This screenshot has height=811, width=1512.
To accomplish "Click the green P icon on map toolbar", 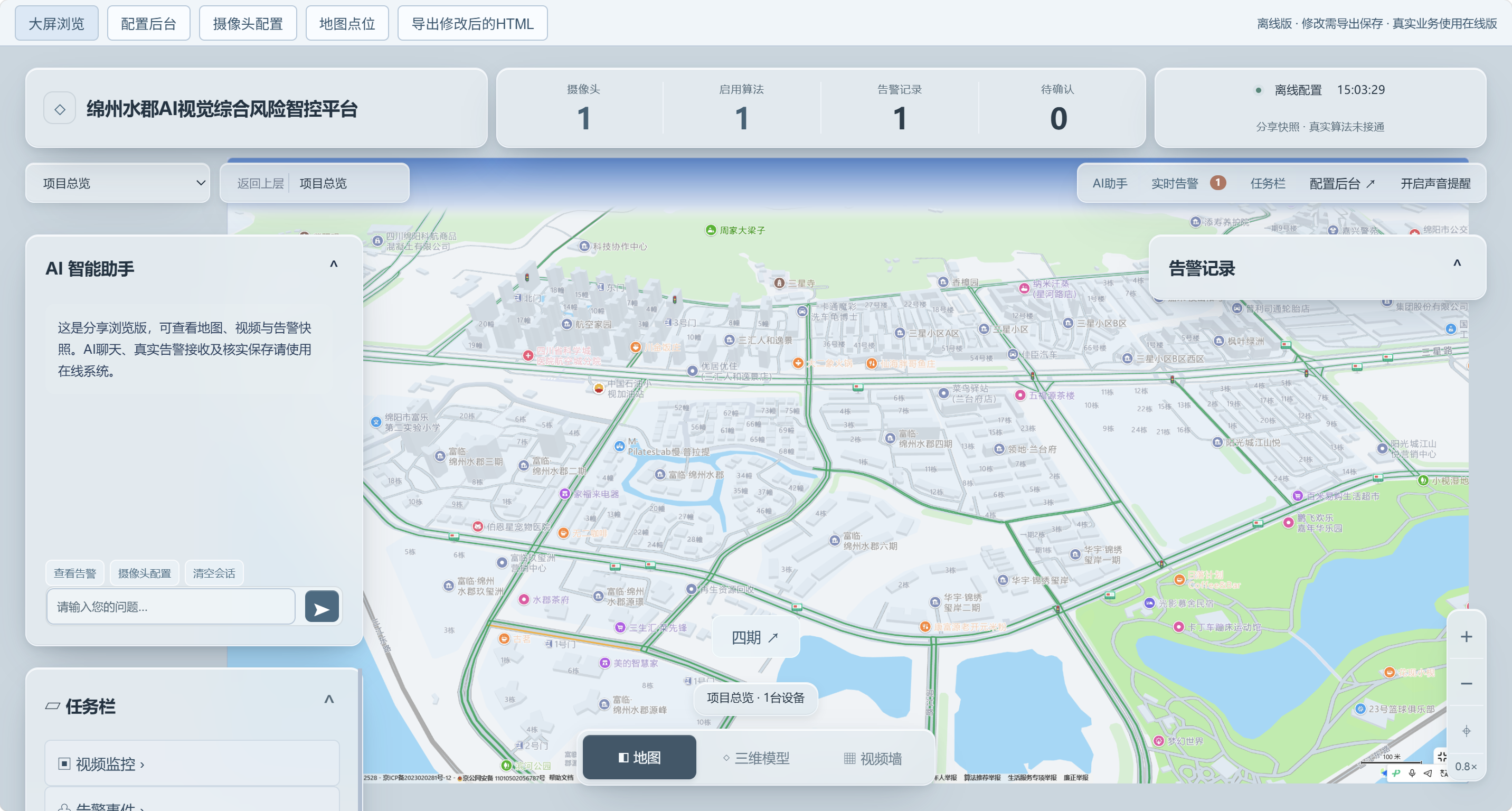I will click(1396, 773).
